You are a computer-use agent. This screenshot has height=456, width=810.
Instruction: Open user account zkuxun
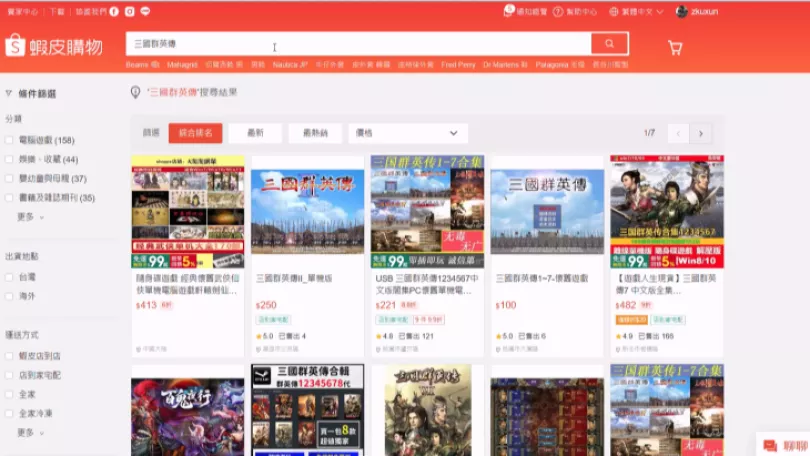[x=697, y=11]
